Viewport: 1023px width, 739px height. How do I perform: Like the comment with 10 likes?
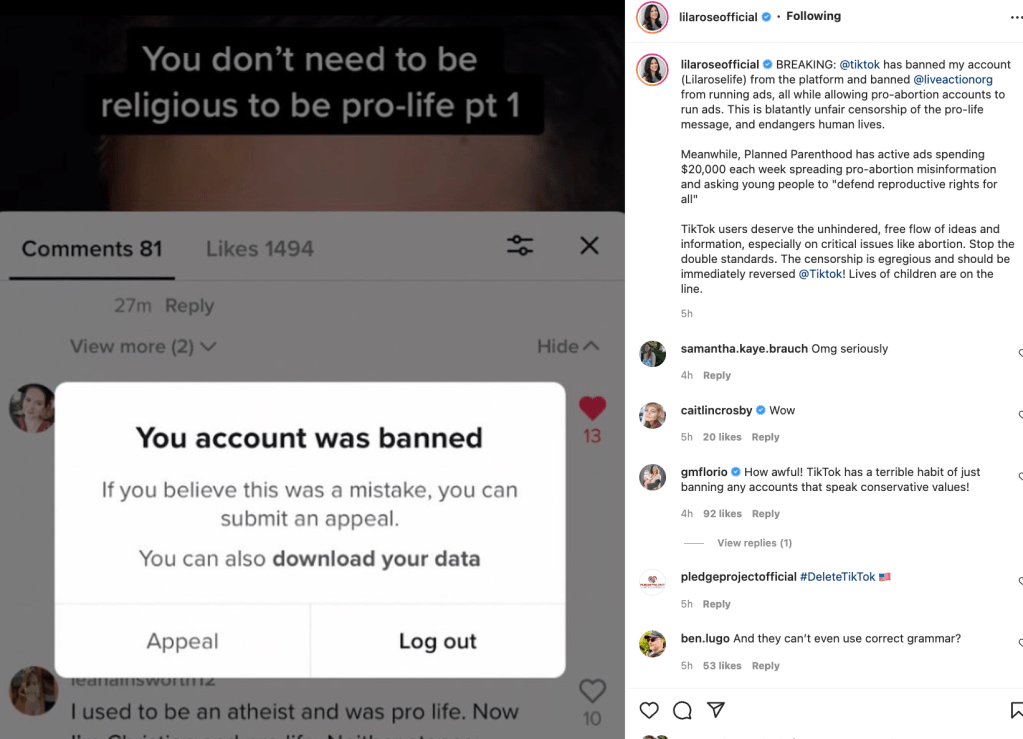tap(592, 691)
